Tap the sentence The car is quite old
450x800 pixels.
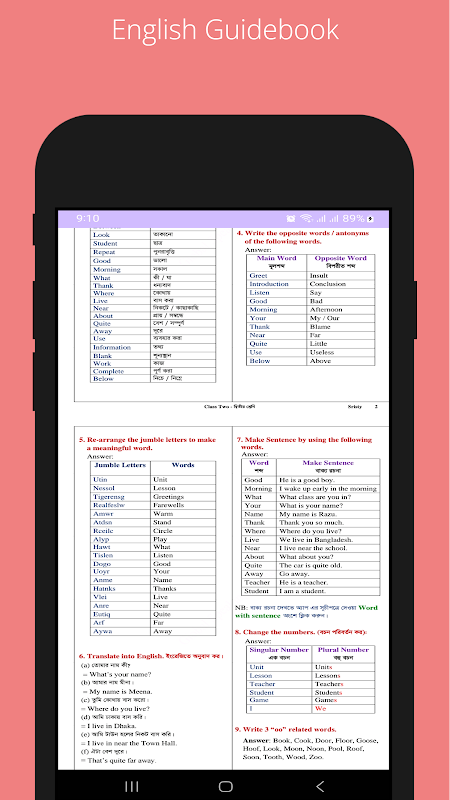[x=310, y=566]
